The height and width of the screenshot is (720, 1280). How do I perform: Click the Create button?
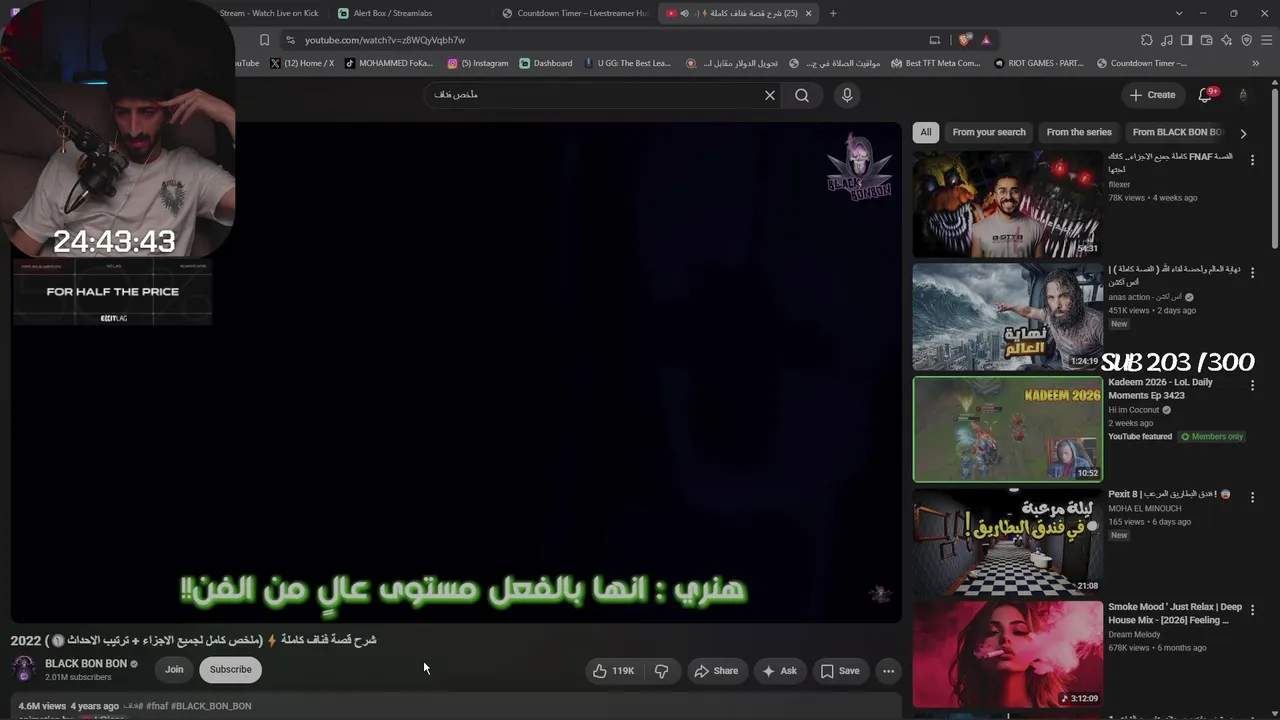(x=1152, y=95)
